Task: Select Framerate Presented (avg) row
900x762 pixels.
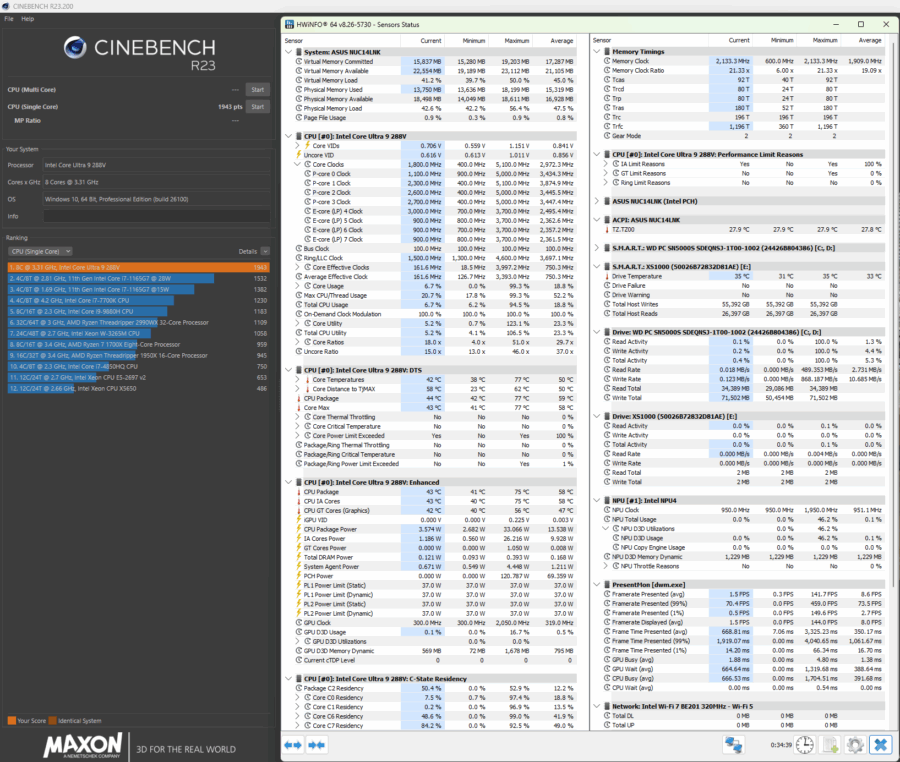Action: [743, 594]
